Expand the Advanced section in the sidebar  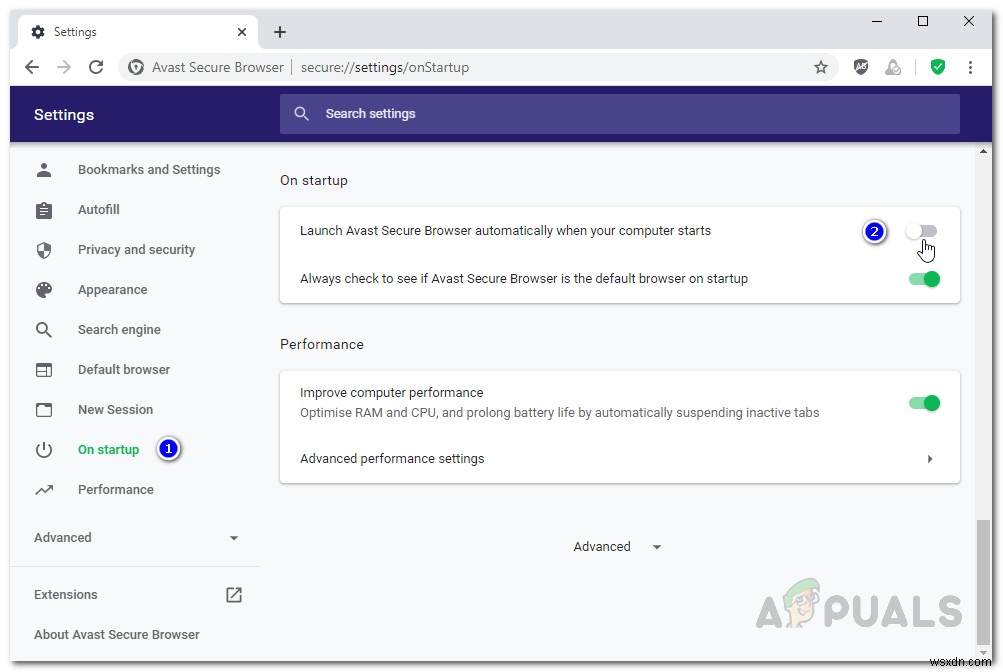(234, 537)
